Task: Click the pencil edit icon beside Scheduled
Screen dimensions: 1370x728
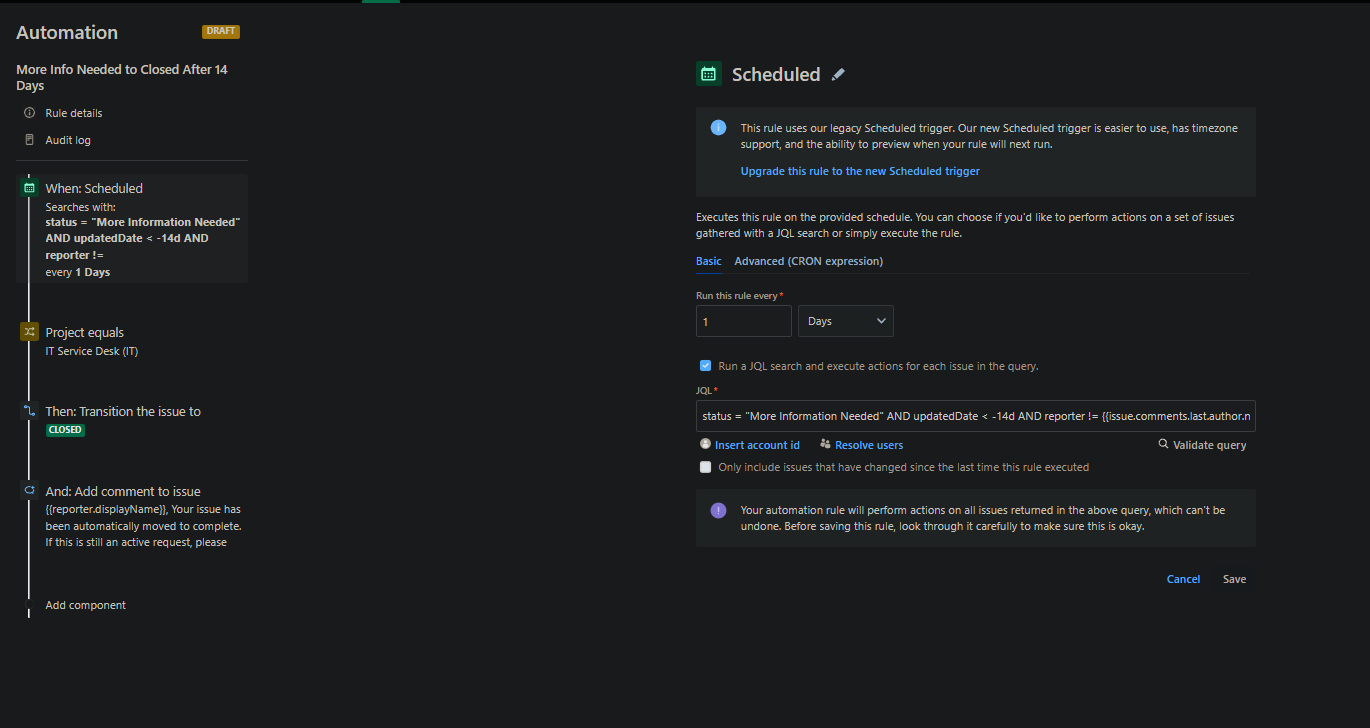Action: [838, 74]
